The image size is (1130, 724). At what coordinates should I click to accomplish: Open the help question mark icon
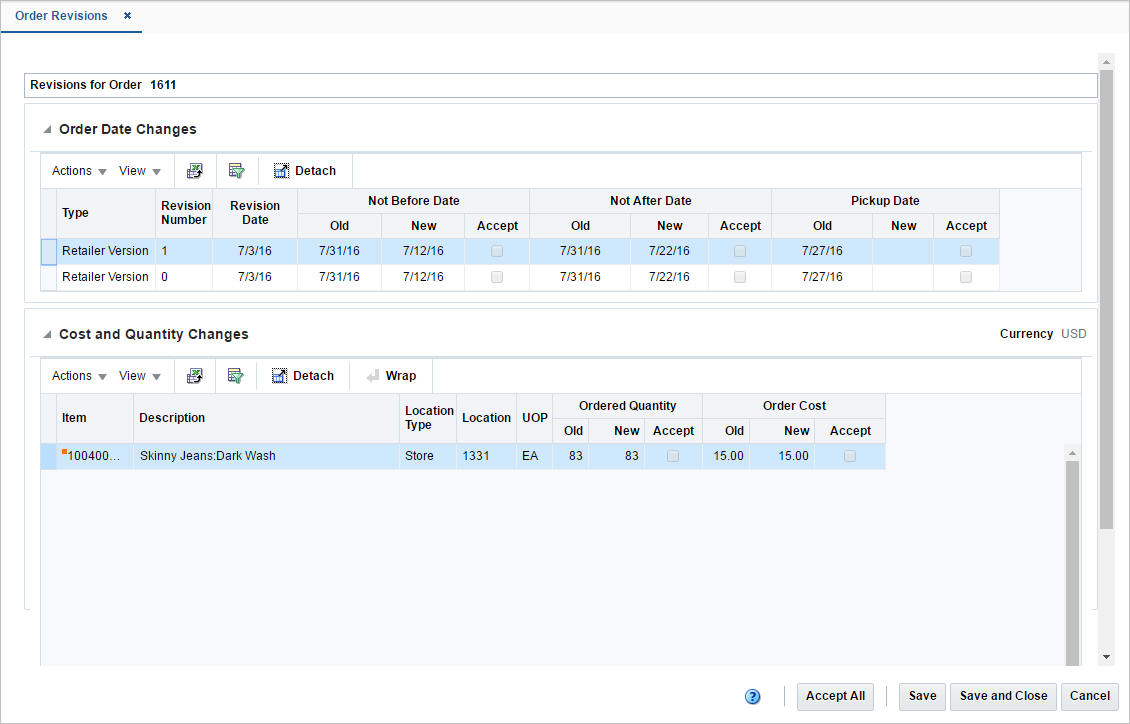click(x=752, y=697)
